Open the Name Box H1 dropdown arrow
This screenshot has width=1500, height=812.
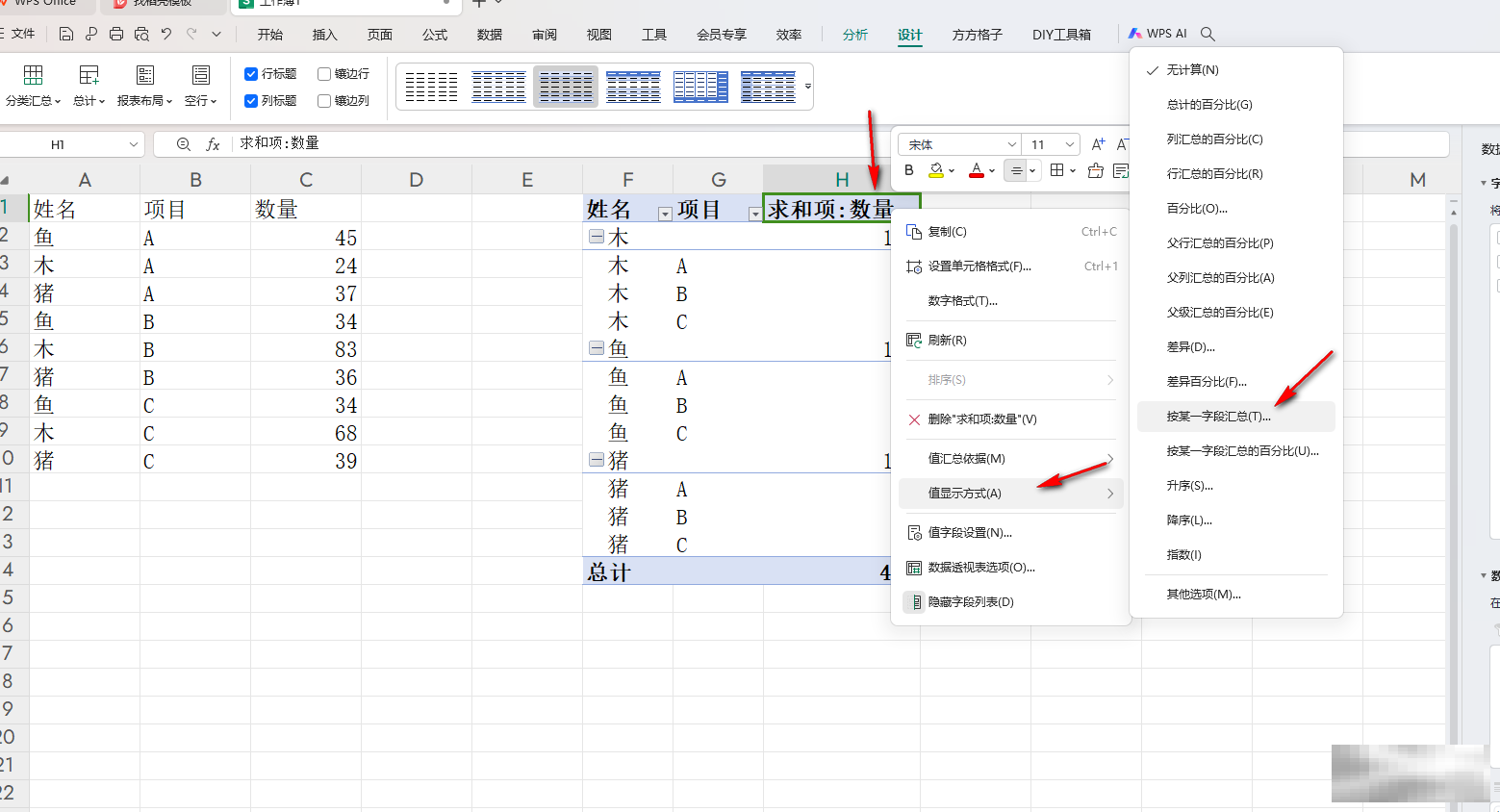point(133,144)
